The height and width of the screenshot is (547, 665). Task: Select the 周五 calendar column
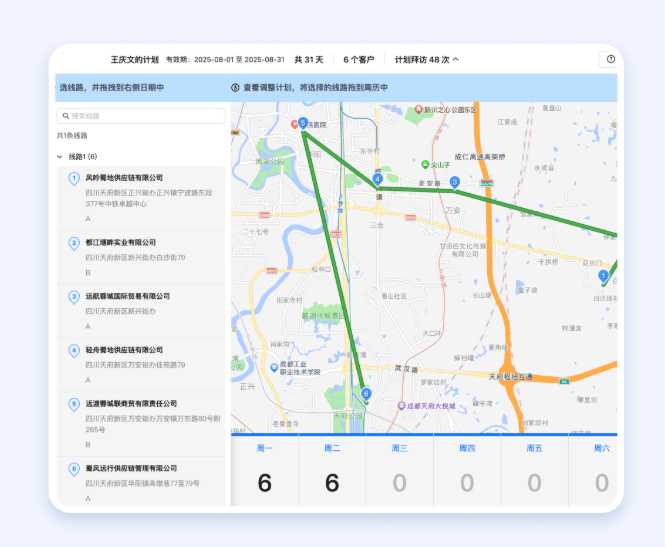(534, 471)
